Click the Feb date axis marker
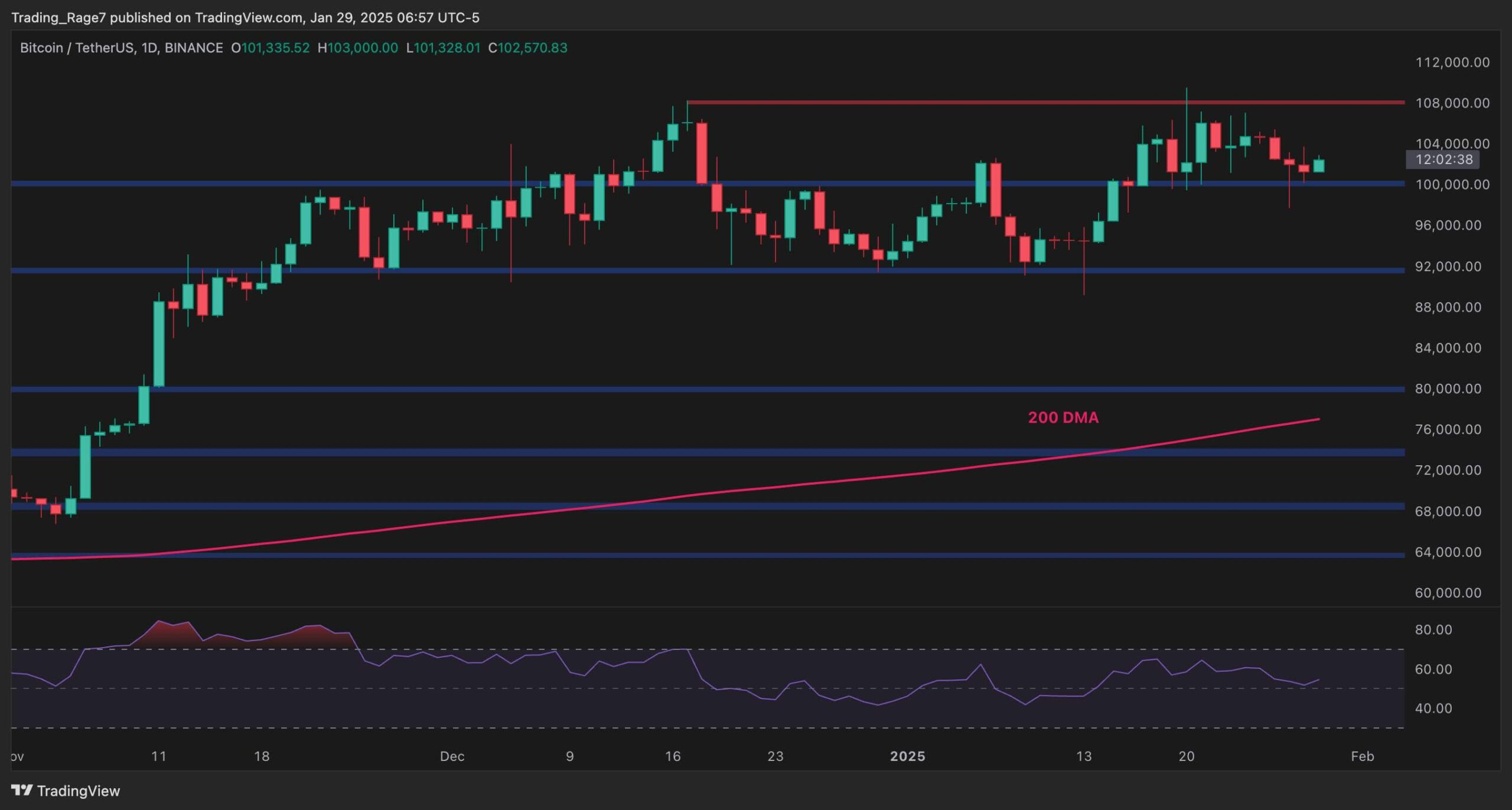The height and width of the screenshot is (810, 1512). (x=1362, y=756)
